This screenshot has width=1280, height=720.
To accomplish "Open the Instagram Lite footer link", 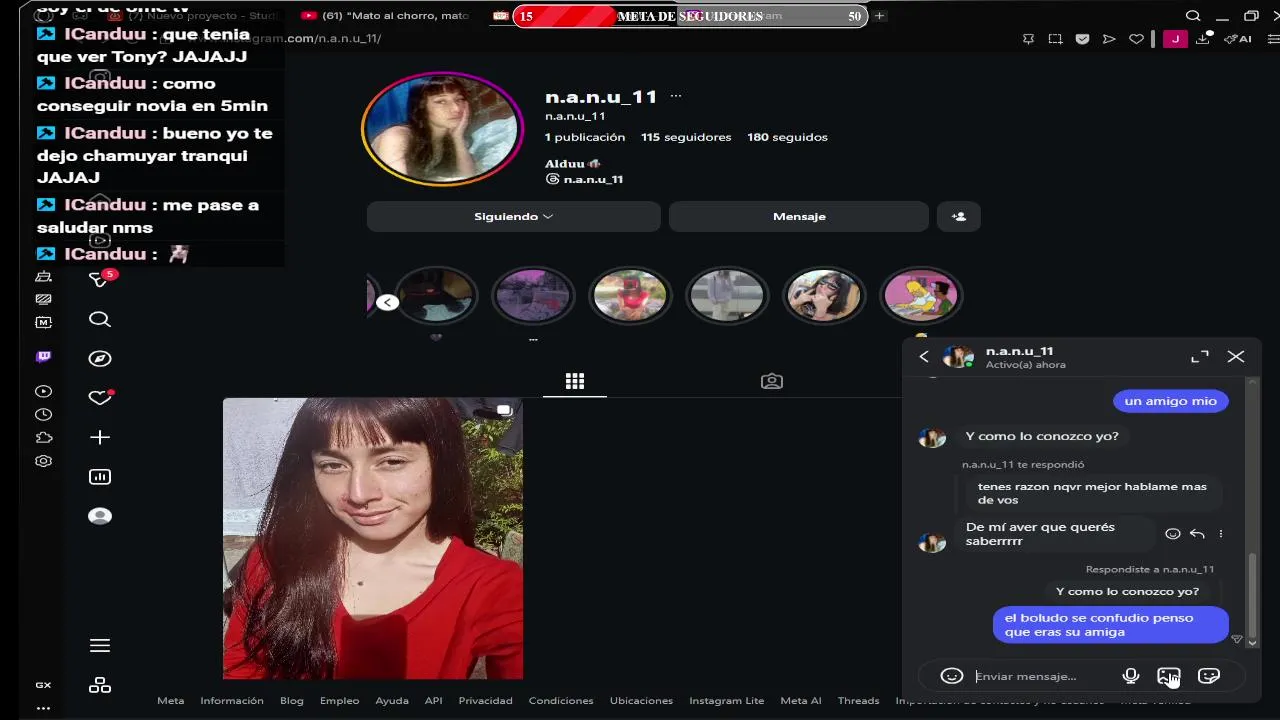I will point(726,701).
